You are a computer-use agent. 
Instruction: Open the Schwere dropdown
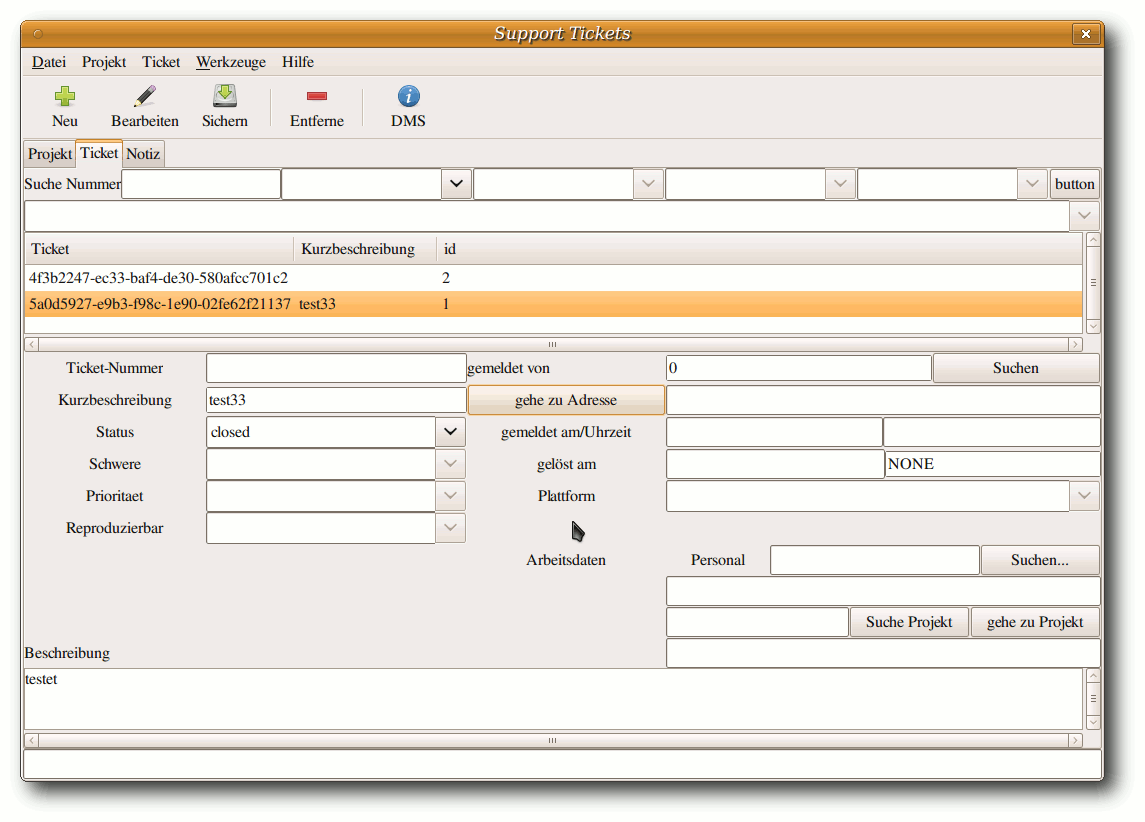click(451, 464)
